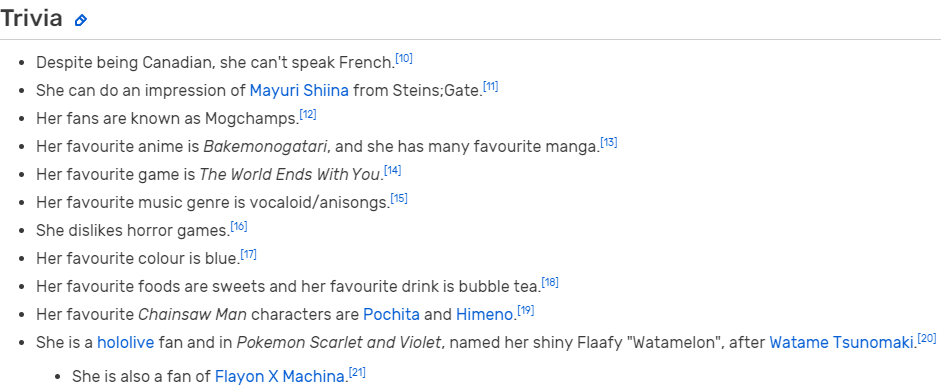Click reference 20 after Watame Tsunomaki
Image resolution: width=941 pixels, height=387 pixels.
(927, 338)
